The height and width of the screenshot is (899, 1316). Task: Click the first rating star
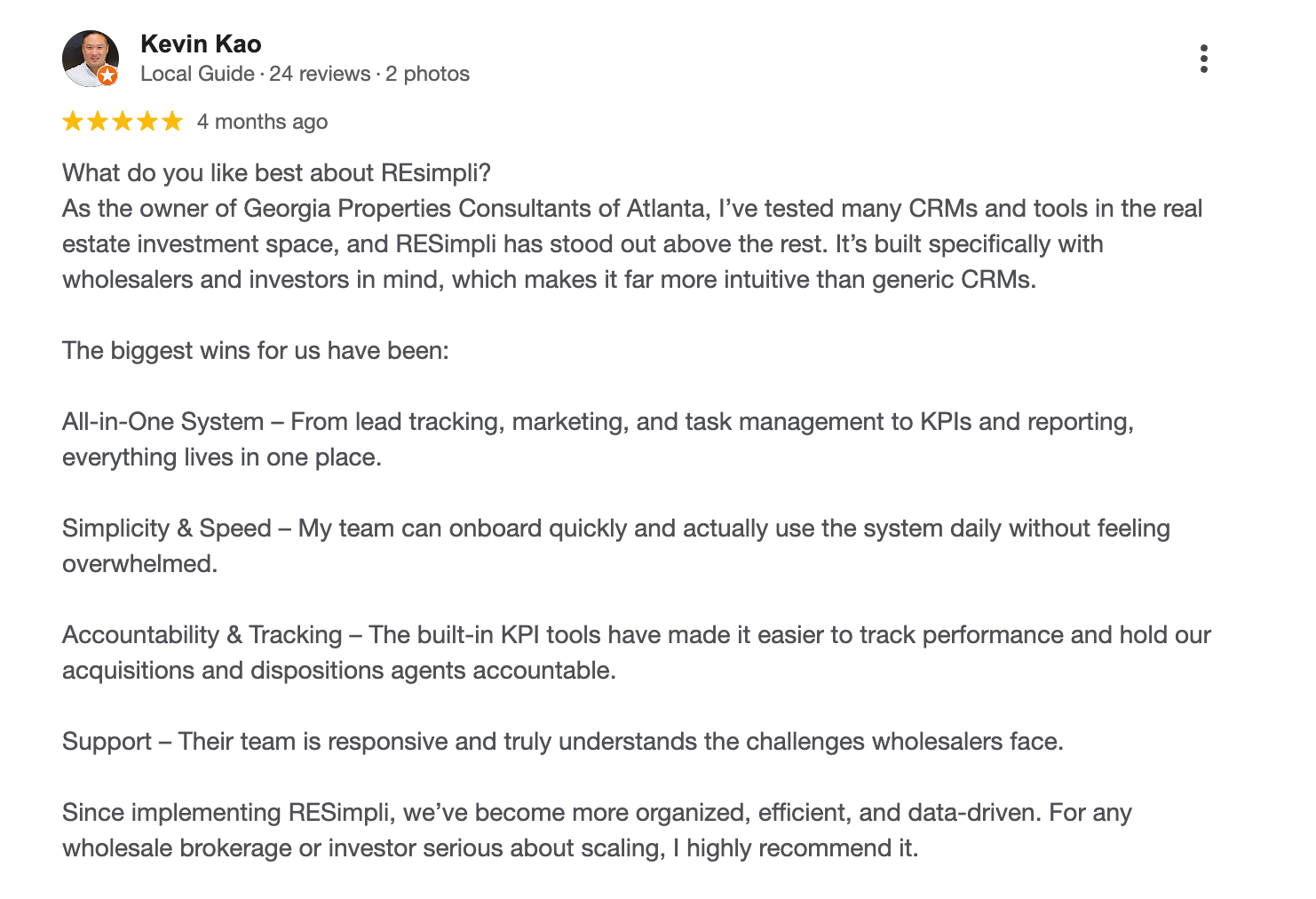pos(73,122)
